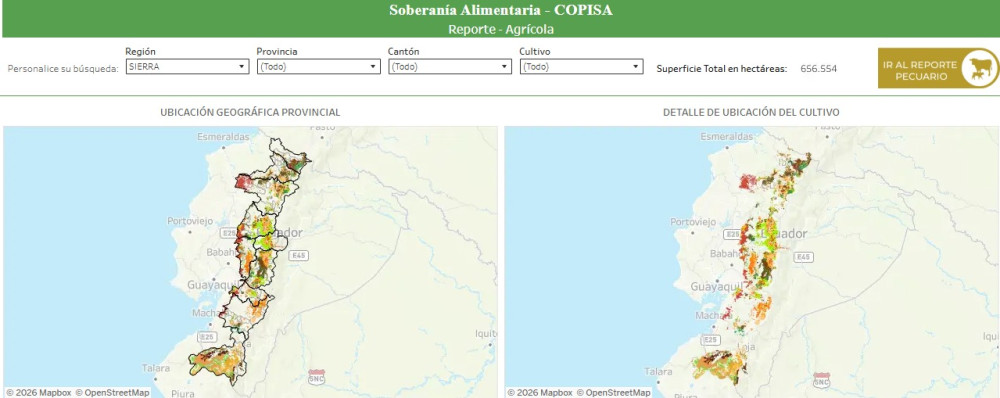Click Talara label on right map

pos(659,371)
